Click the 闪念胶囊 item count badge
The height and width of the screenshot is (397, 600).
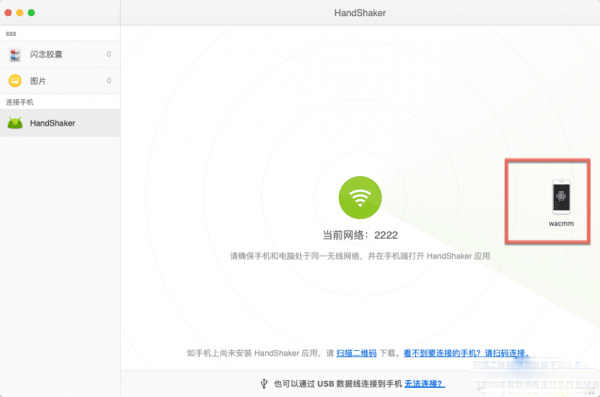[109, 54]
